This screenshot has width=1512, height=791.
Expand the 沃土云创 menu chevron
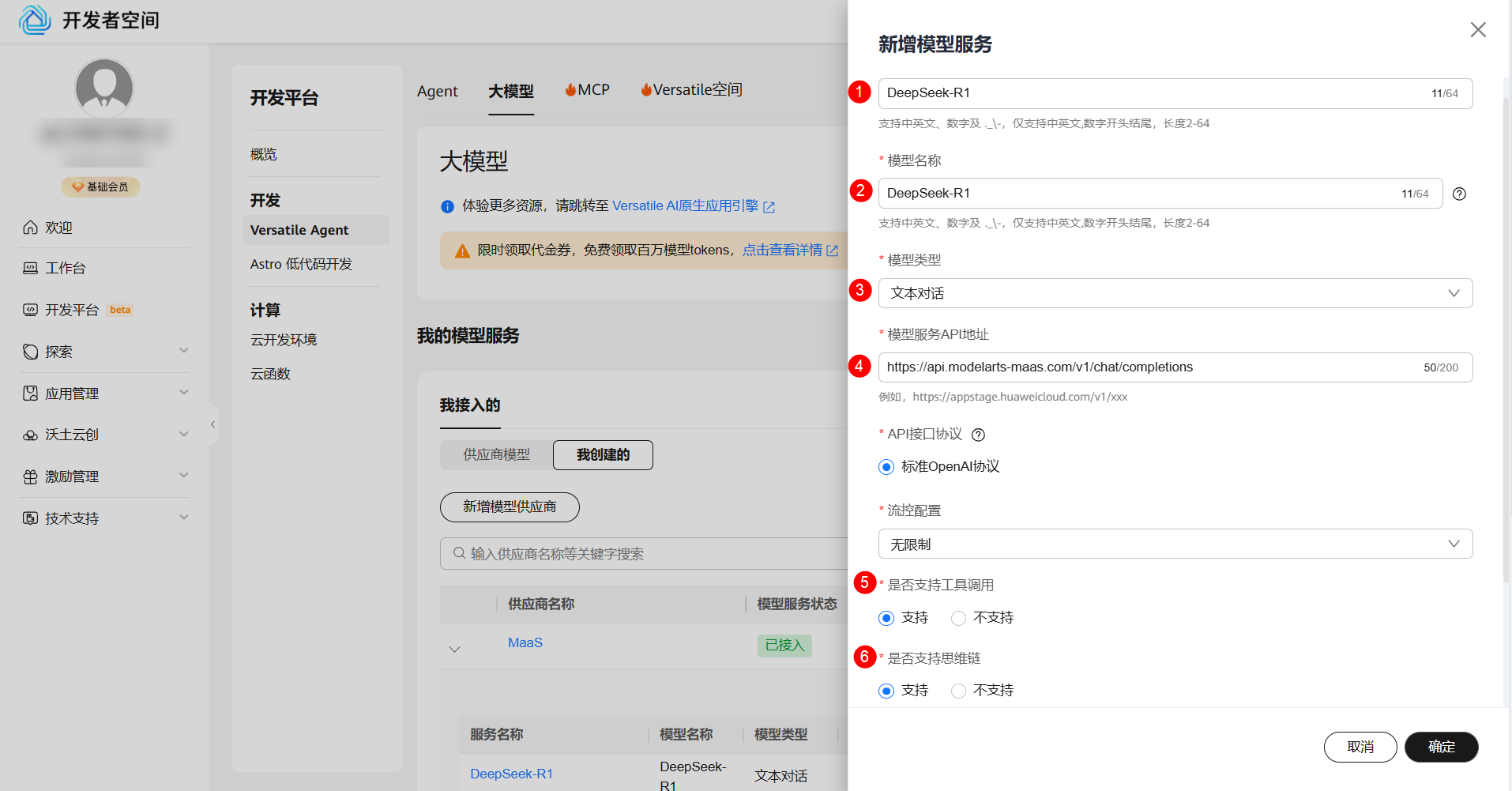tap(184, 434)
